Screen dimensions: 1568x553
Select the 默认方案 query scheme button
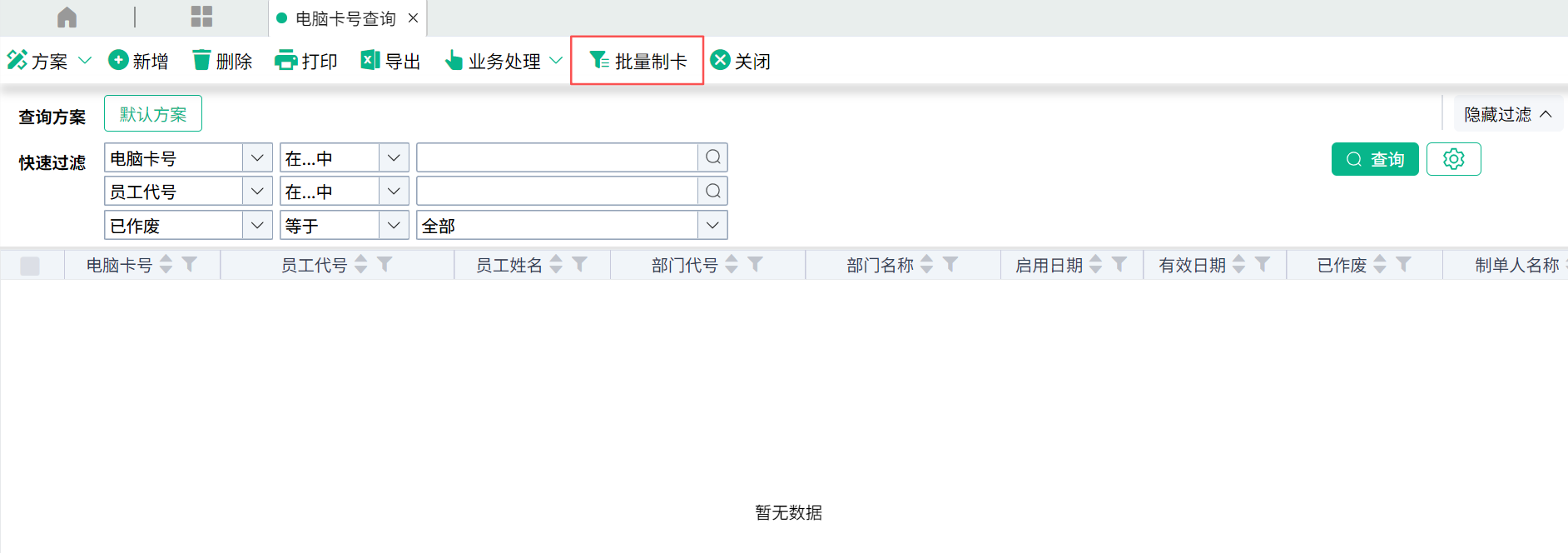[x=153, y=114]
